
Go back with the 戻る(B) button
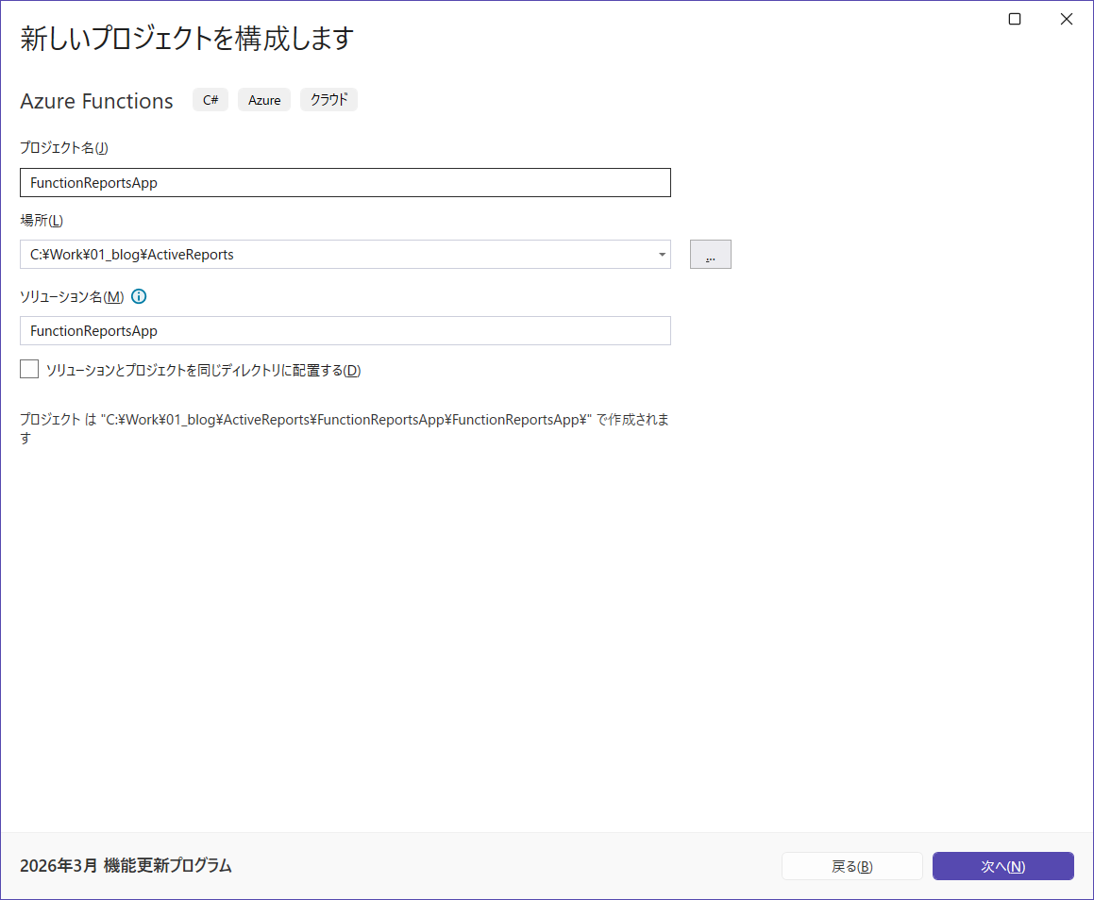click(852, 866)
